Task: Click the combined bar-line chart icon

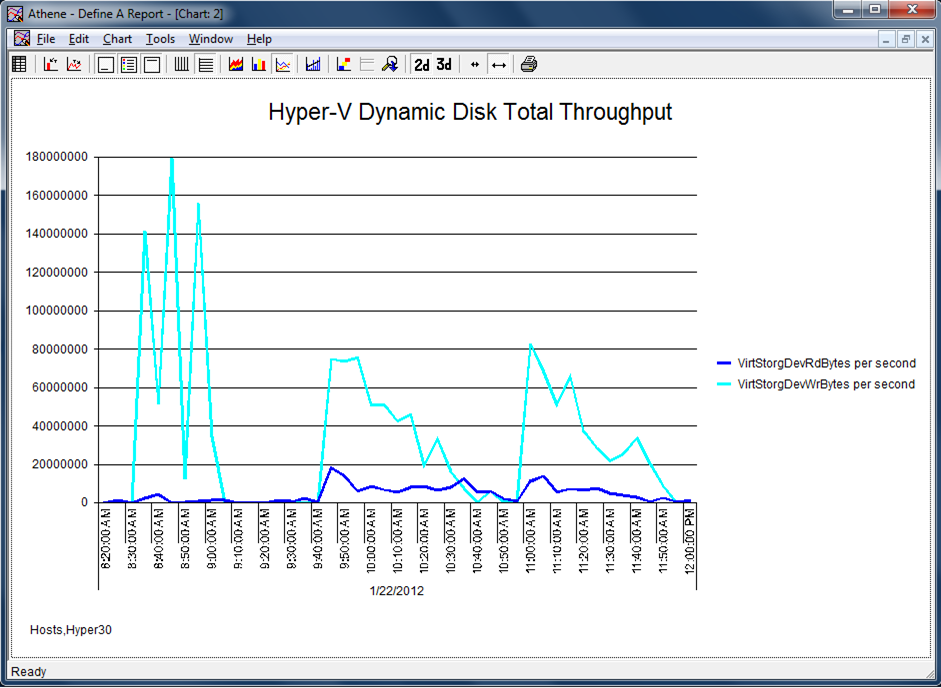Action: pyautogui.click(x=313, y=64)
